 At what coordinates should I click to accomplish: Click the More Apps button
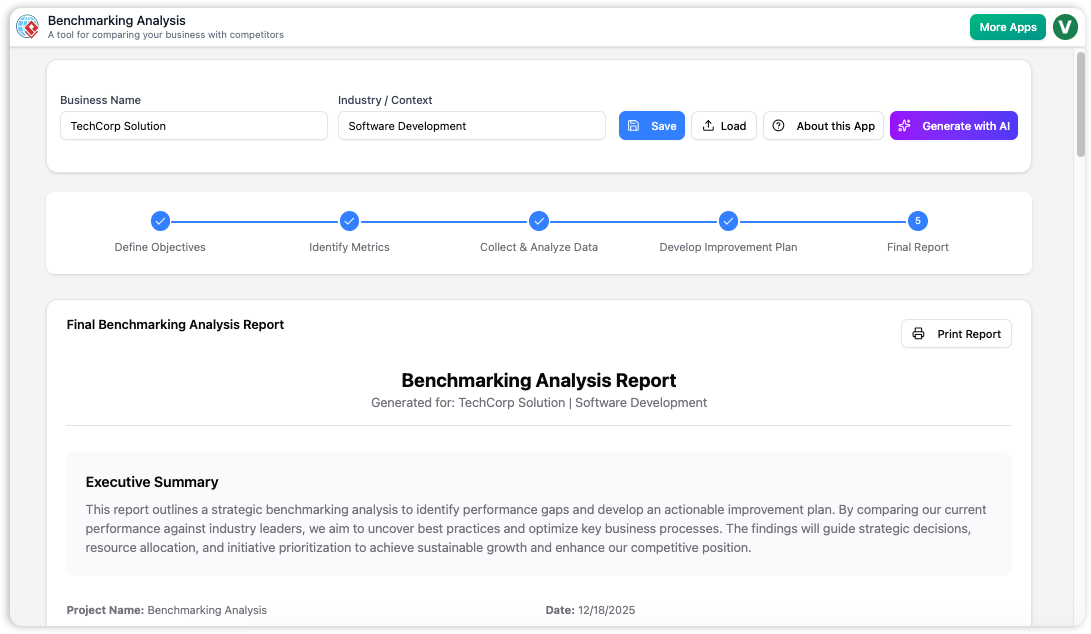pyautogui.click(x=1007, y=26)
